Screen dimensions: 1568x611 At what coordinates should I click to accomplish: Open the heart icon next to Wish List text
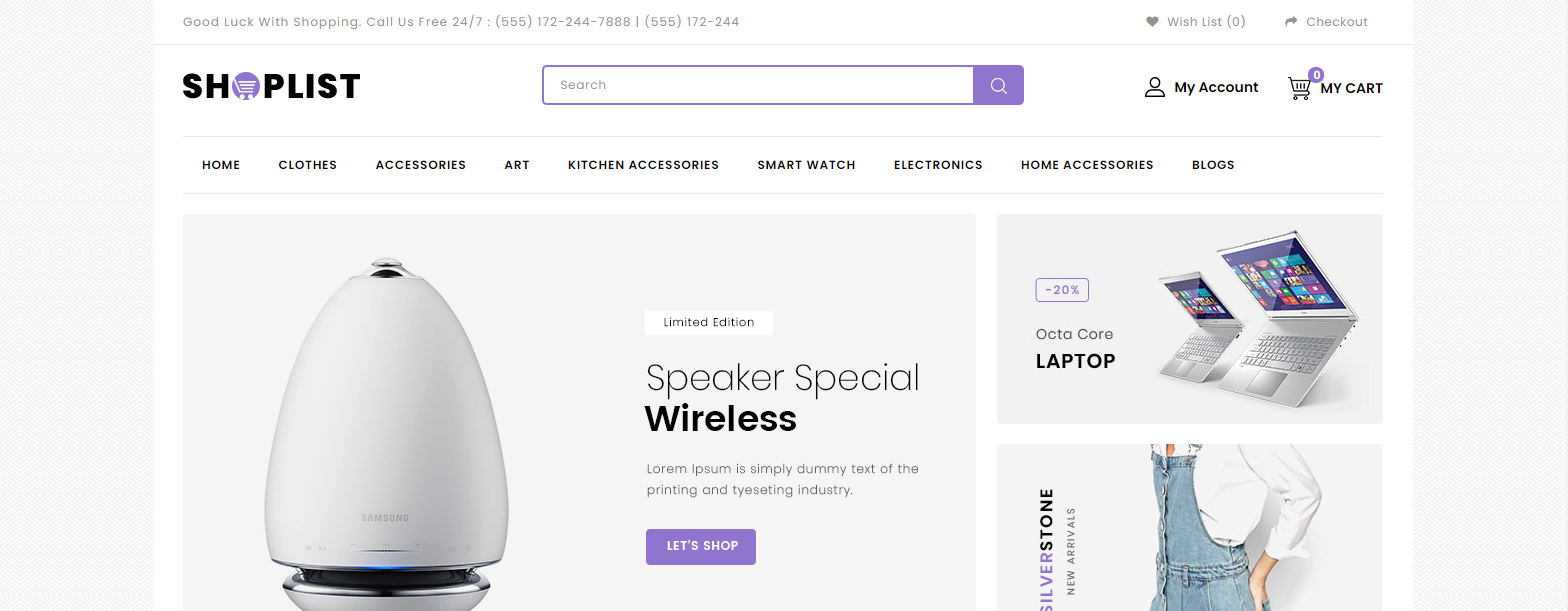(1151, 20)
